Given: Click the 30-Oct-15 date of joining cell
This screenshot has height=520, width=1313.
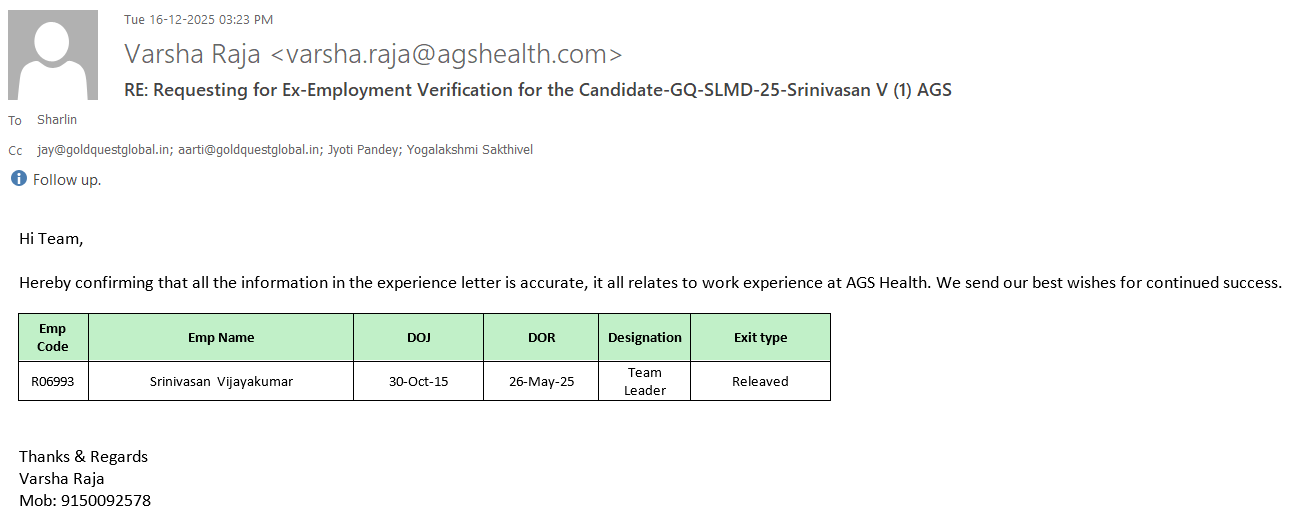Looking at the screenshot, I should pos(418,381).
